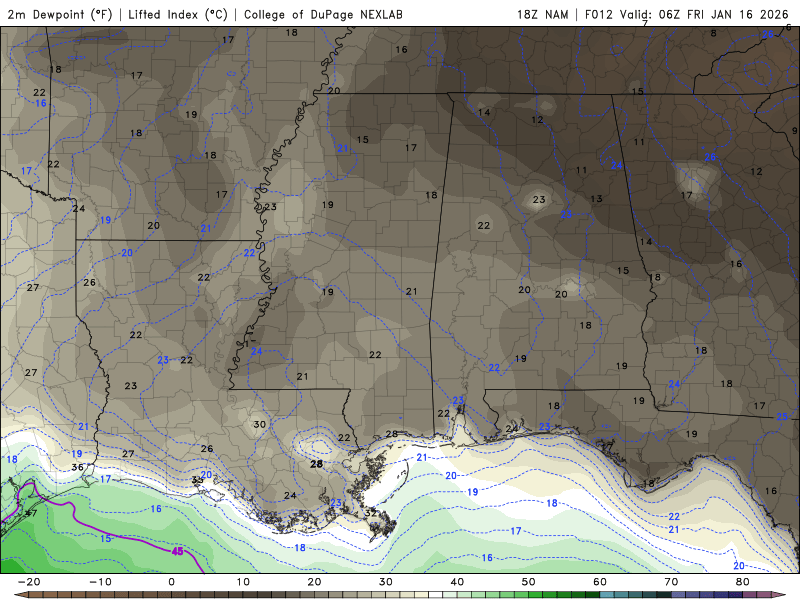Click 'Valid: 06Z FRI JAN 16 2026' text

click(x=704, y=14)
